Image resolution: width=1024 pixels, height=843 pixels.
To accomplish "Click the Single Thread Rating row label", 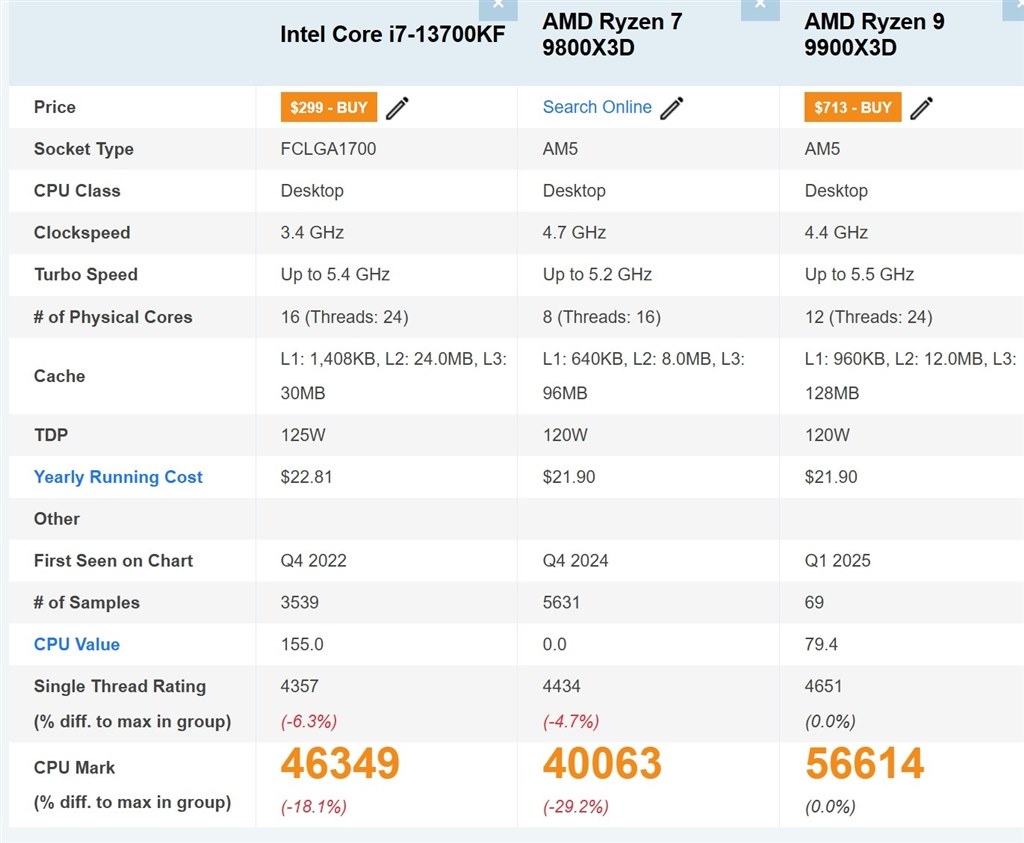I will [x=120, y=686].
